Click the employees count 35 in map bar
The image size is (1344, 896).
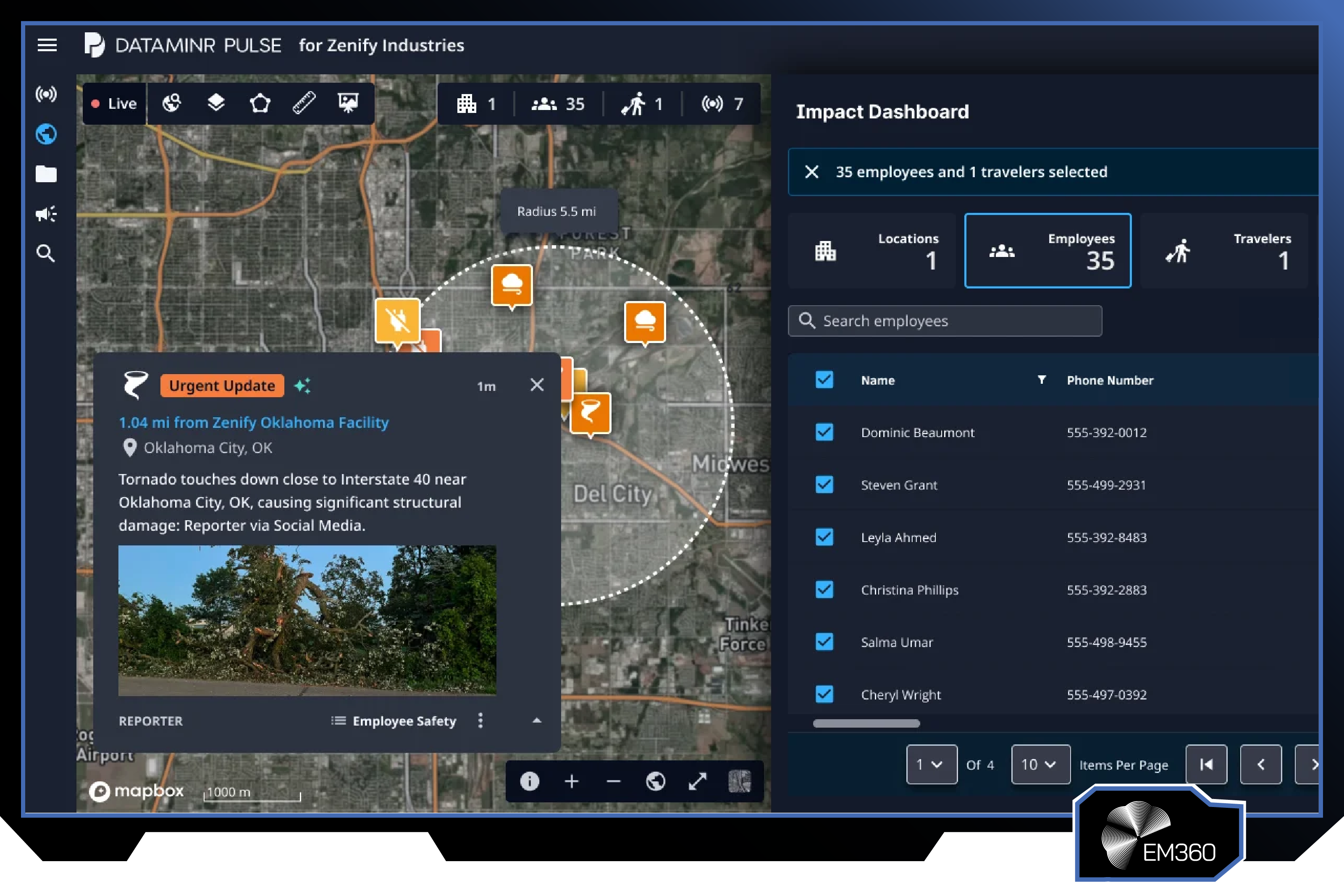[558, 103]
